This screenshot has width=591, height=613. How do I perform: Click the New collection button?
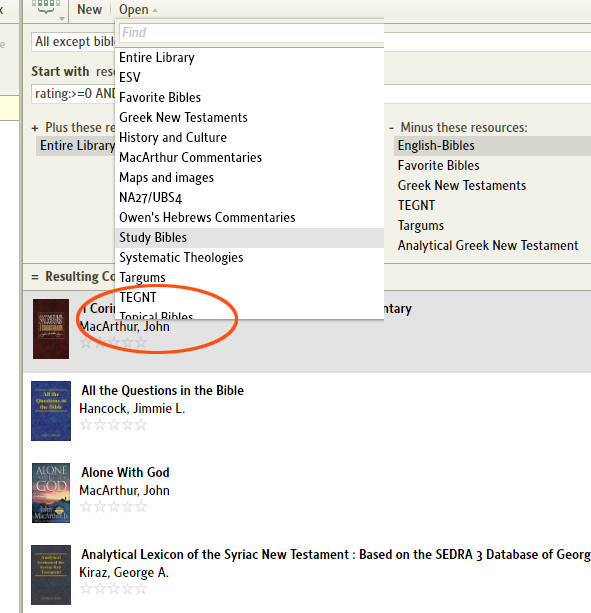point(90,9)
